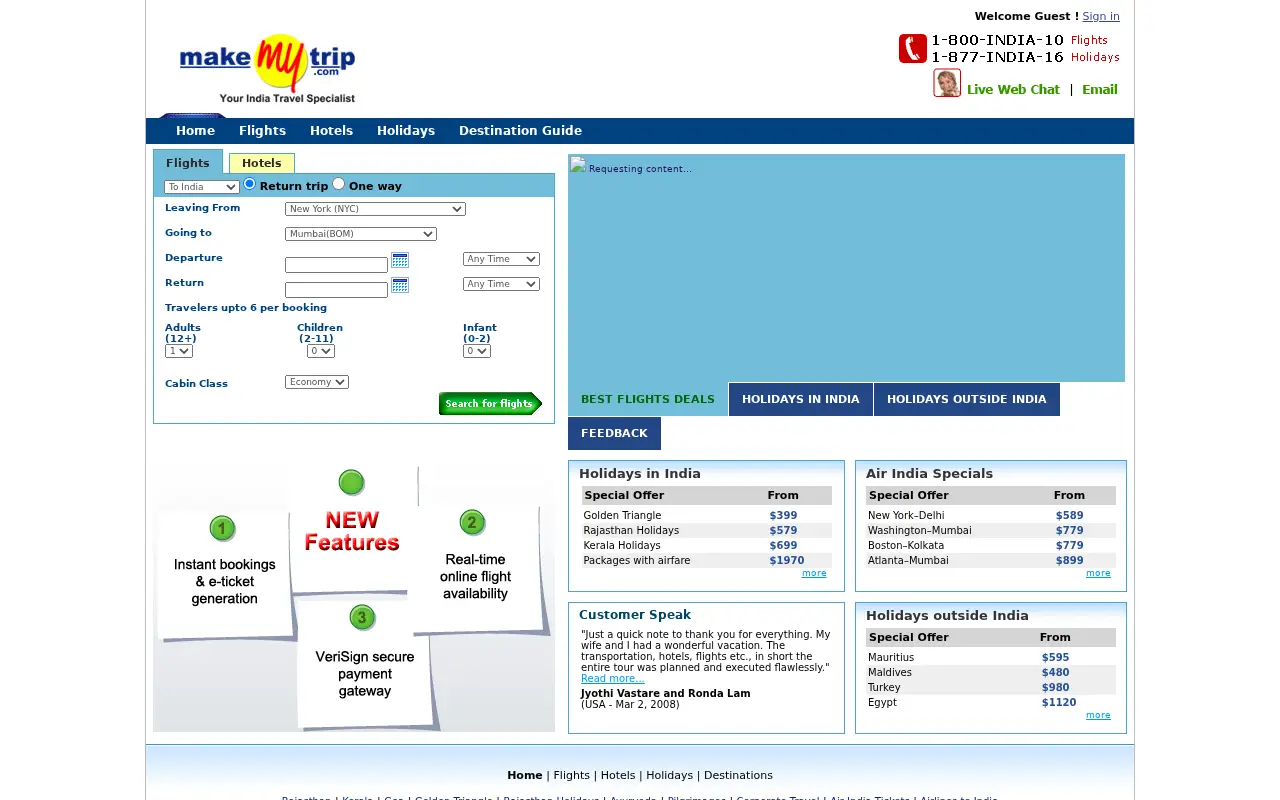Select the Flights search tab
This screenshot has width=1280, height=800.
(x=188, y=162)
